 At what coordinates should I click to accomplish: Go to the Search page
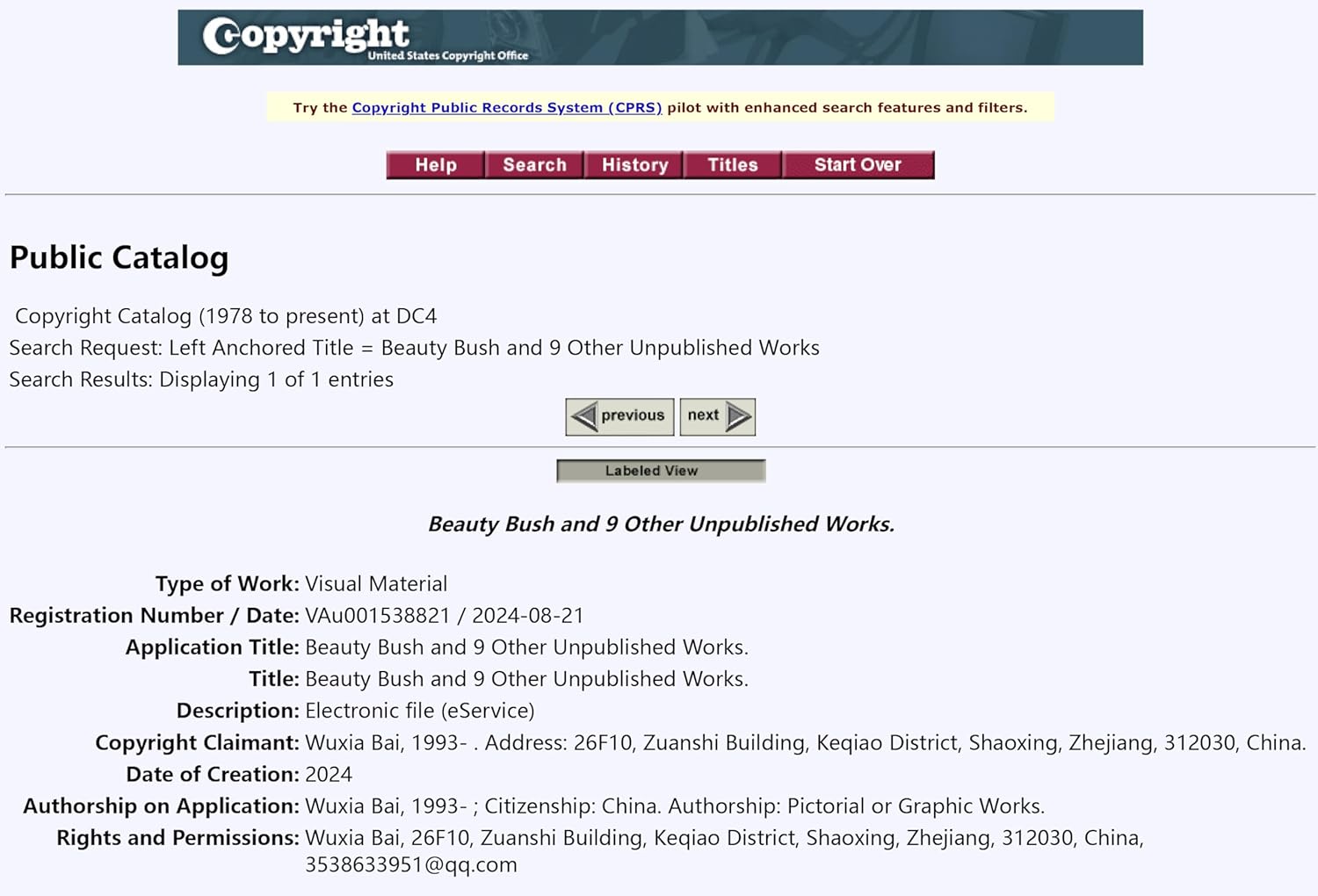(x=534, y=165)
